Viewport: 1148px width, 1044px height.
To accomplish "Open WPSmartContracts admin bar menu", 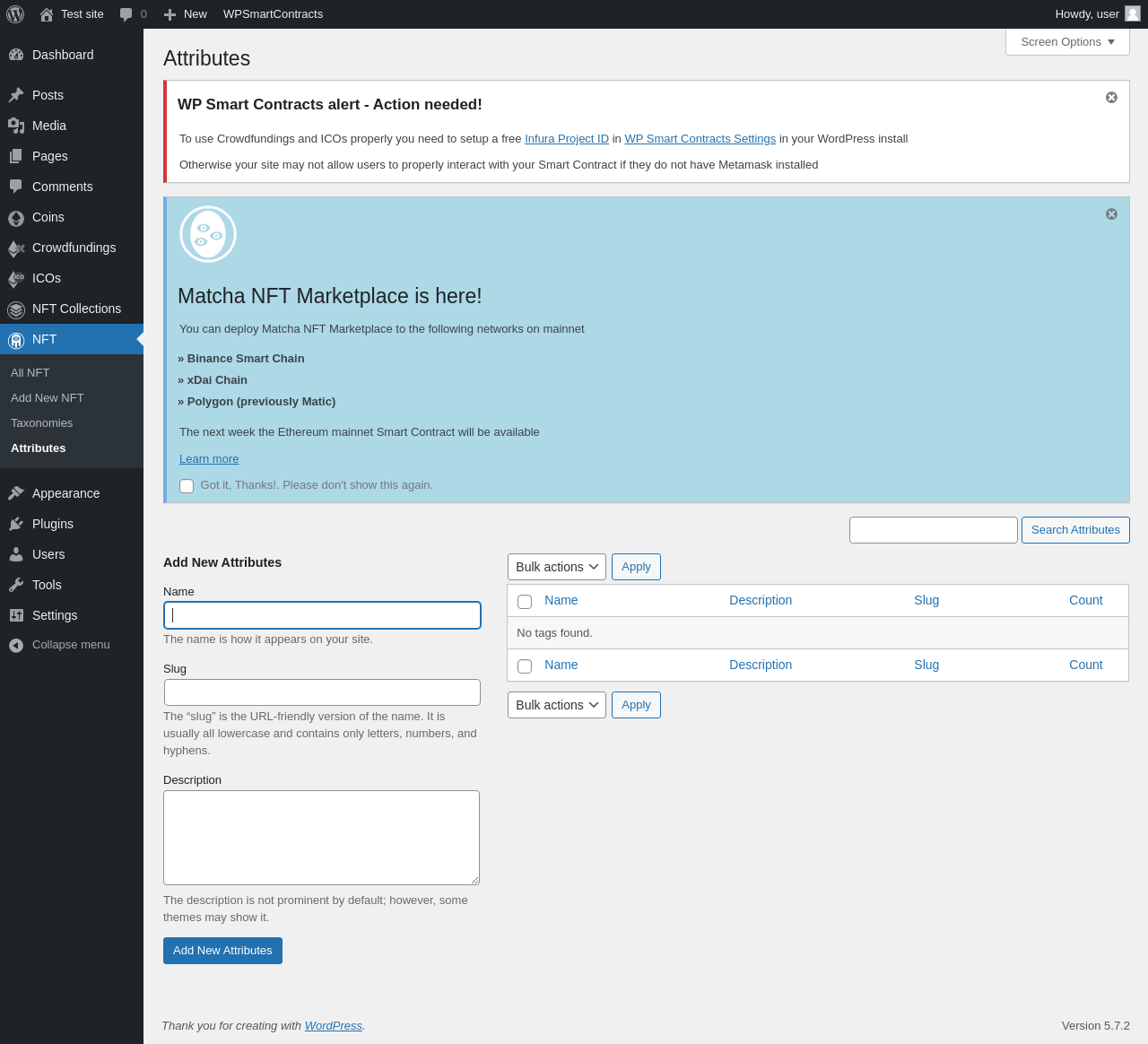I will click(x=273, y=14).
